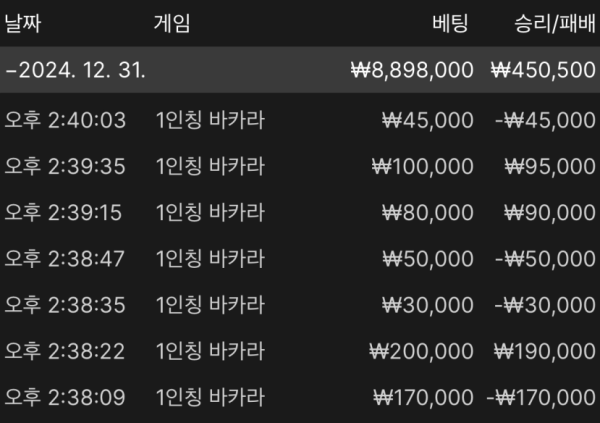Click the ₩200,000 bet amount

421,351
